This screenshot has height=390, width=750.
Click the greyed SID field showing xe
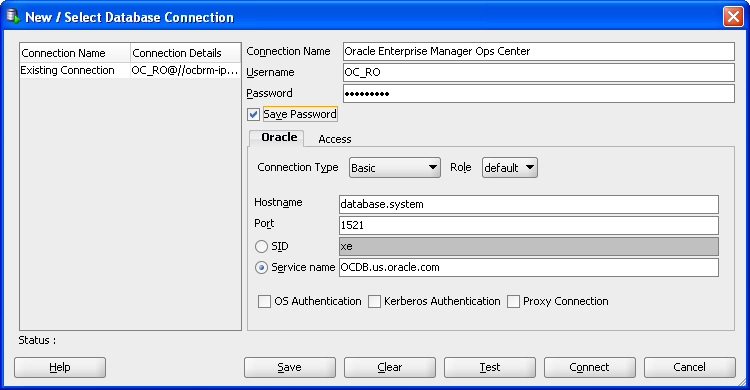pos(529,246)
